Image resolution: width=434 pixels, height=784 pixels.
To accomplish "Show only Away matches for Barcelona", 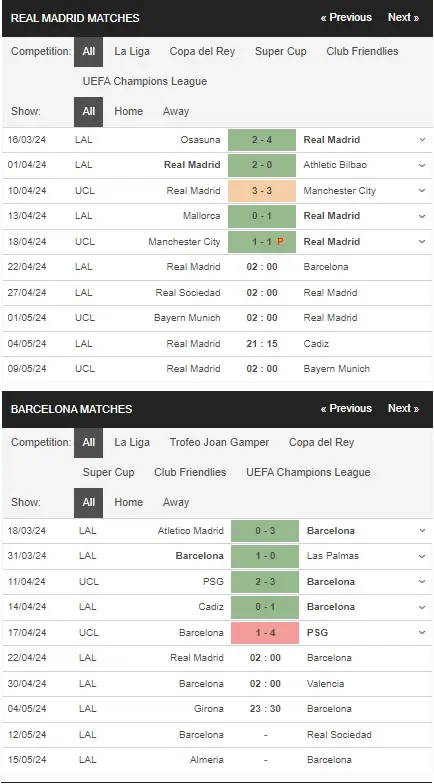I will click(x=176, y=502).
